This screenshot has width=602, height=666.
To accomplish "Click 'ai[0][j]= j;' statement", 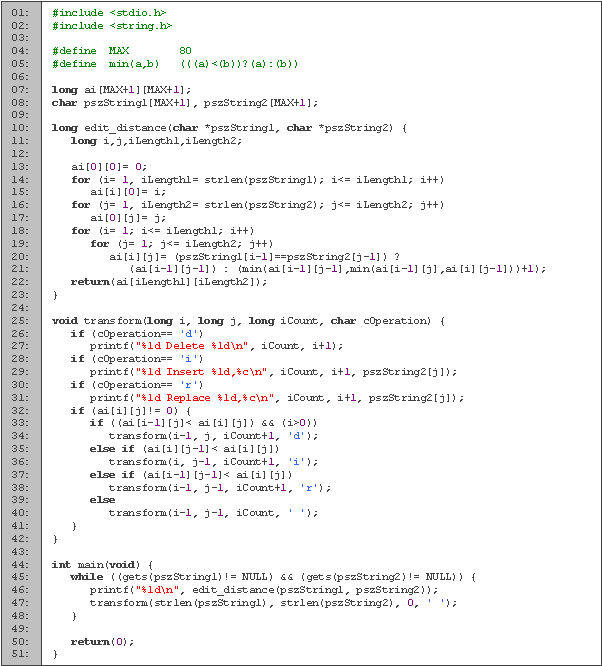I will pos(128,218).
